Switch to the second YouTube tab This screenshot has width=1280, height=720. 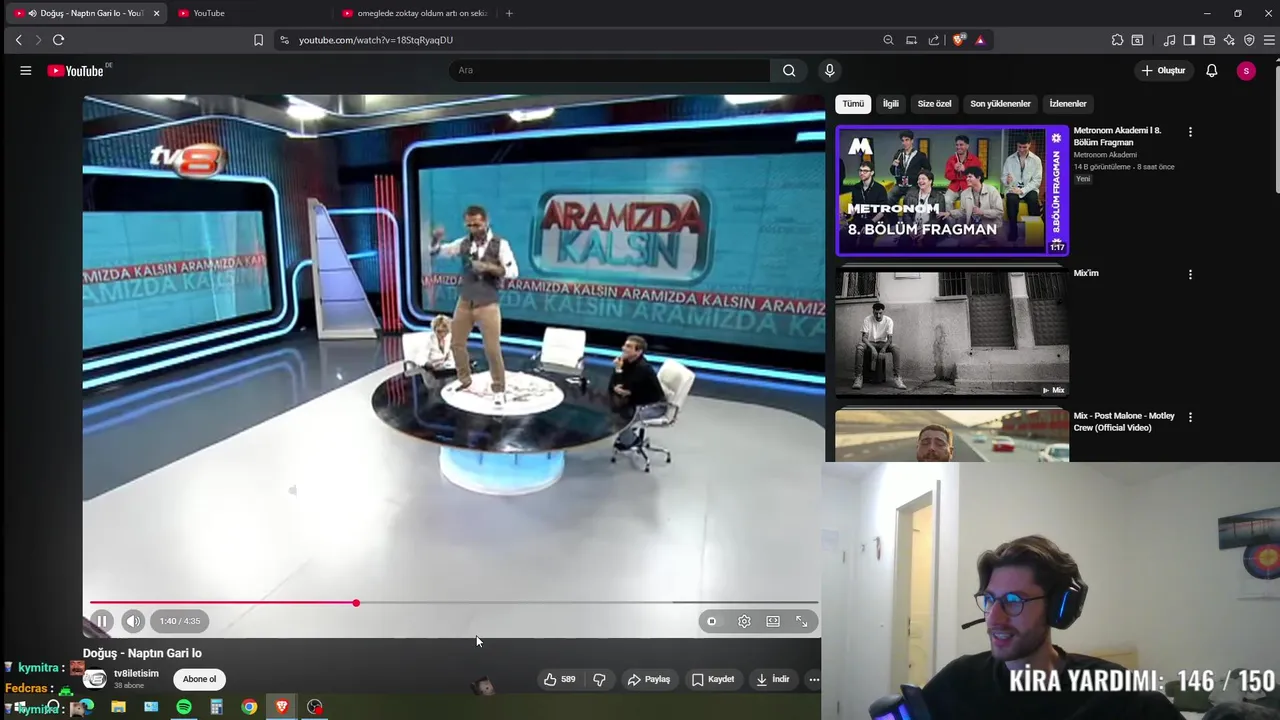(x=250, y=13)
